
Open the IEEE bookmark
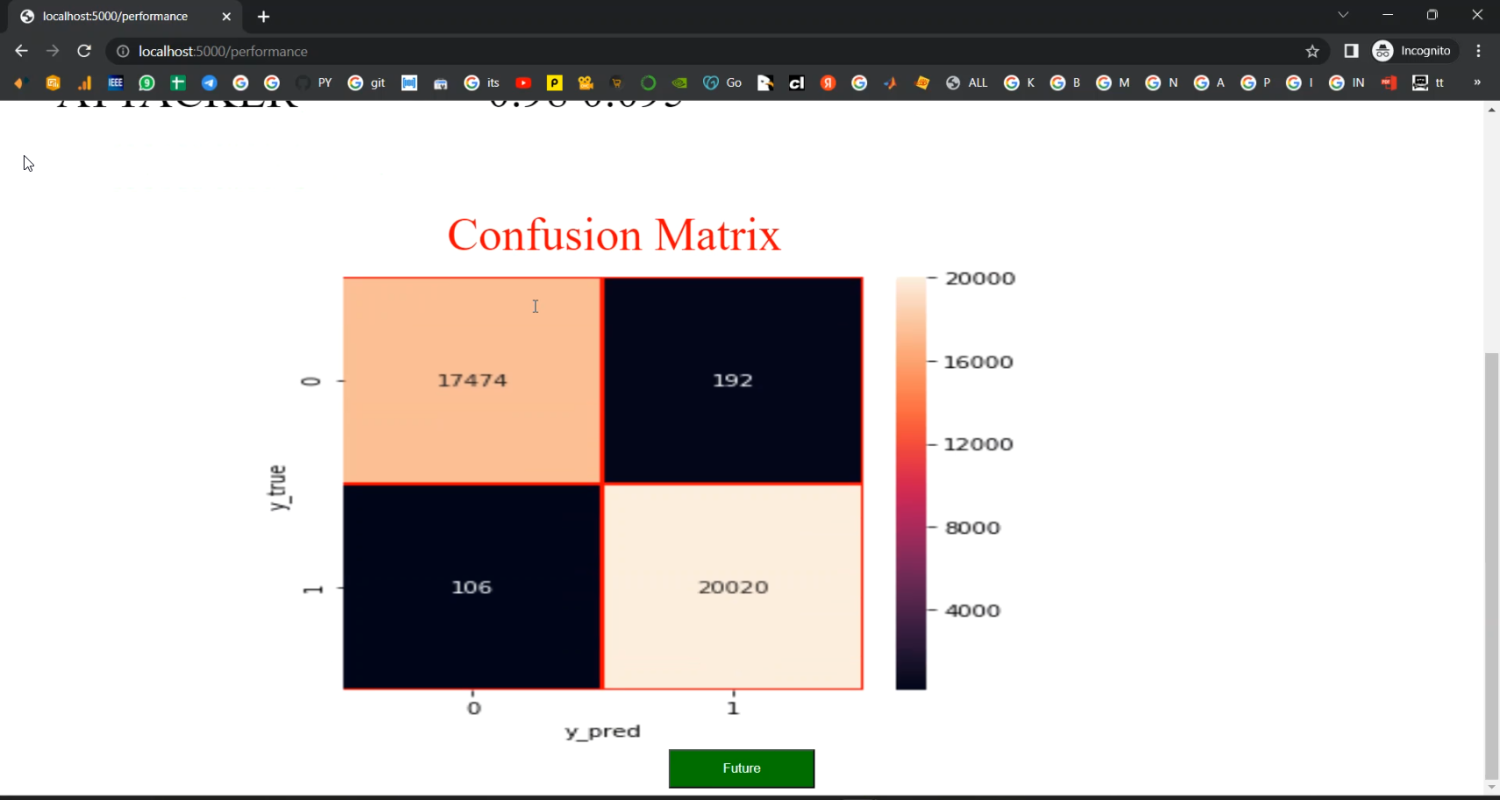pos(115,83)
